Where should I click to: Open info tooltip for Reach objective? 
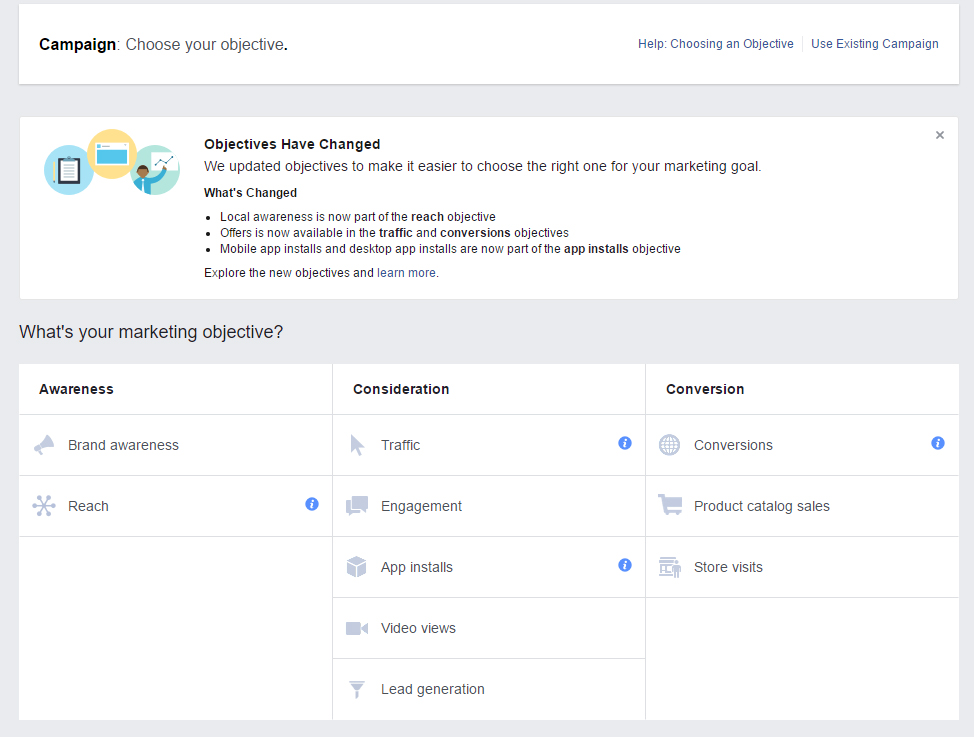(x=312, y=504)
